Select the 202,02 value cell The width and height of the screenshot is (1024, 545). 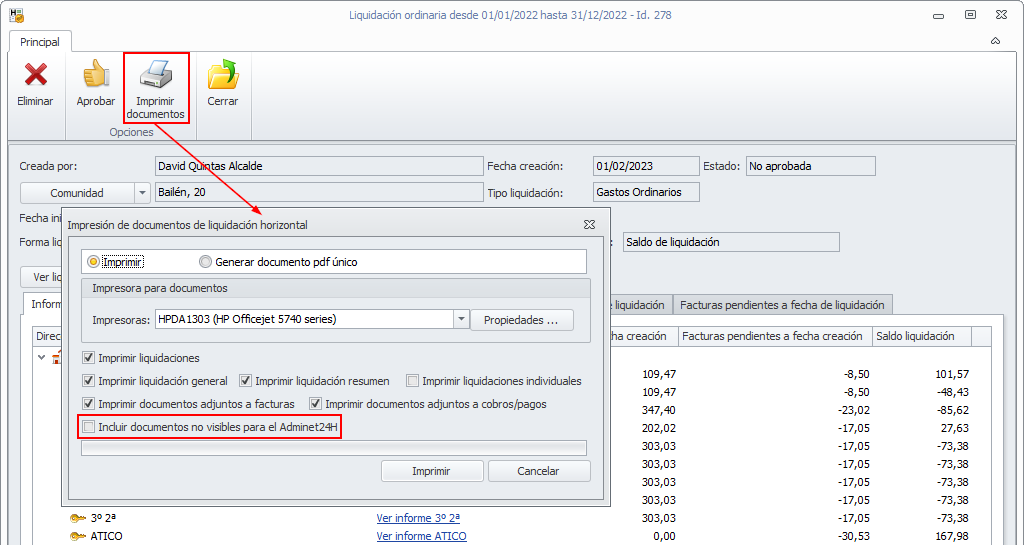(x=659, y=429)
